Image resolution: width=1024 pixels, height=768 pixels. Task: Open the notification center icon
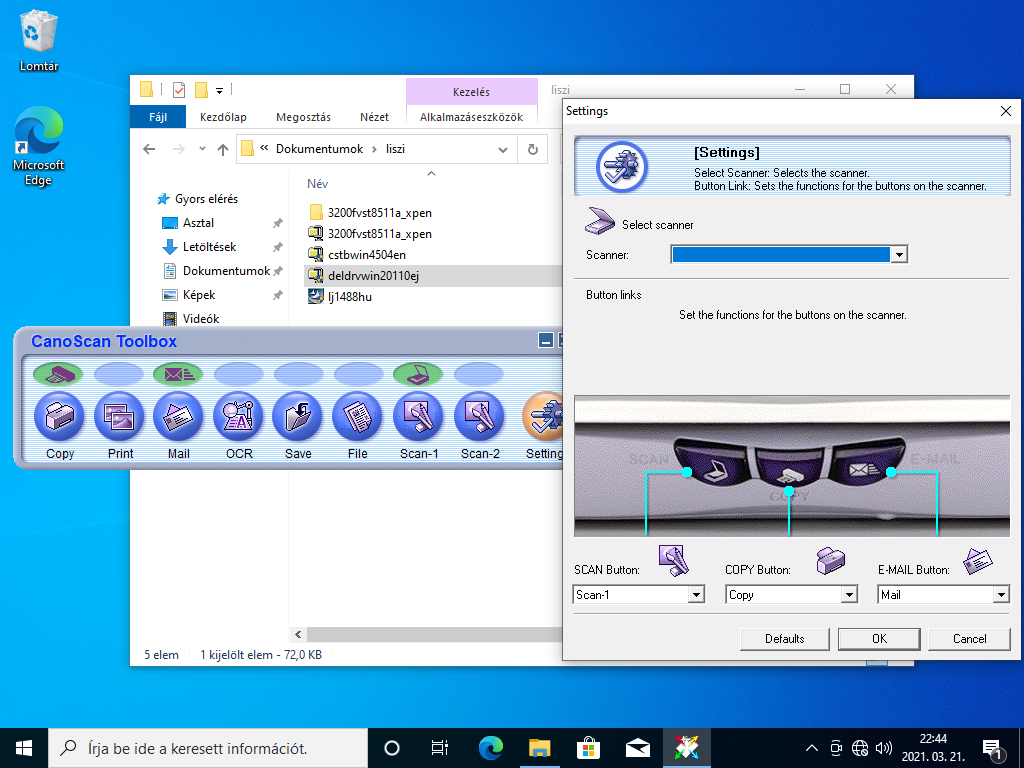tap(993, 749)
